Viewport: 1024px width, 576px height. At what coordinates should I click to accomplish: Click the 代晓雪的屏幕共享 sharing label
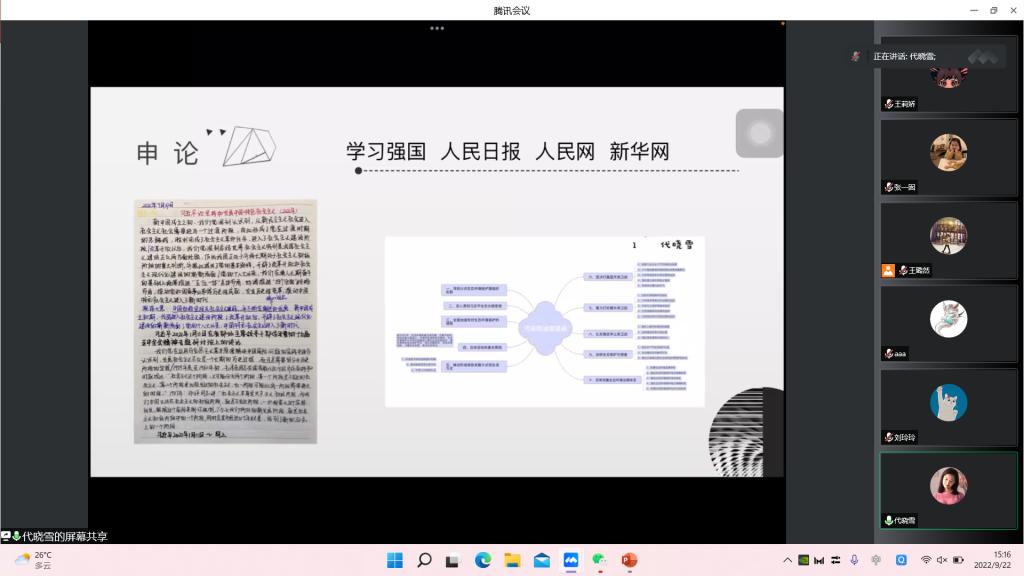coord(64,537)
